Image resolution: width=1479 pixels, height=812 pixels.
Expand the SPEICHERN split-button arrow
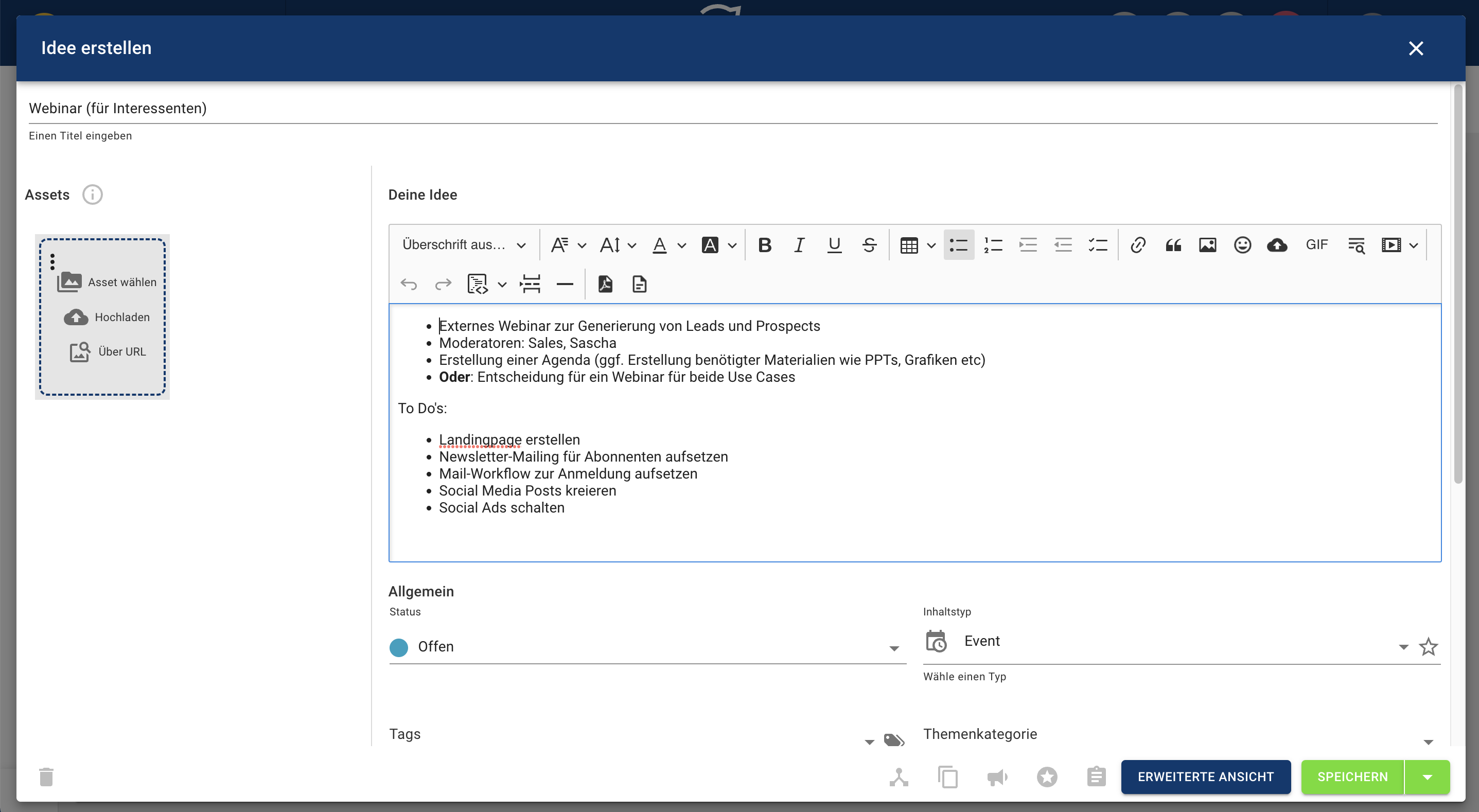pos(1428,777)
